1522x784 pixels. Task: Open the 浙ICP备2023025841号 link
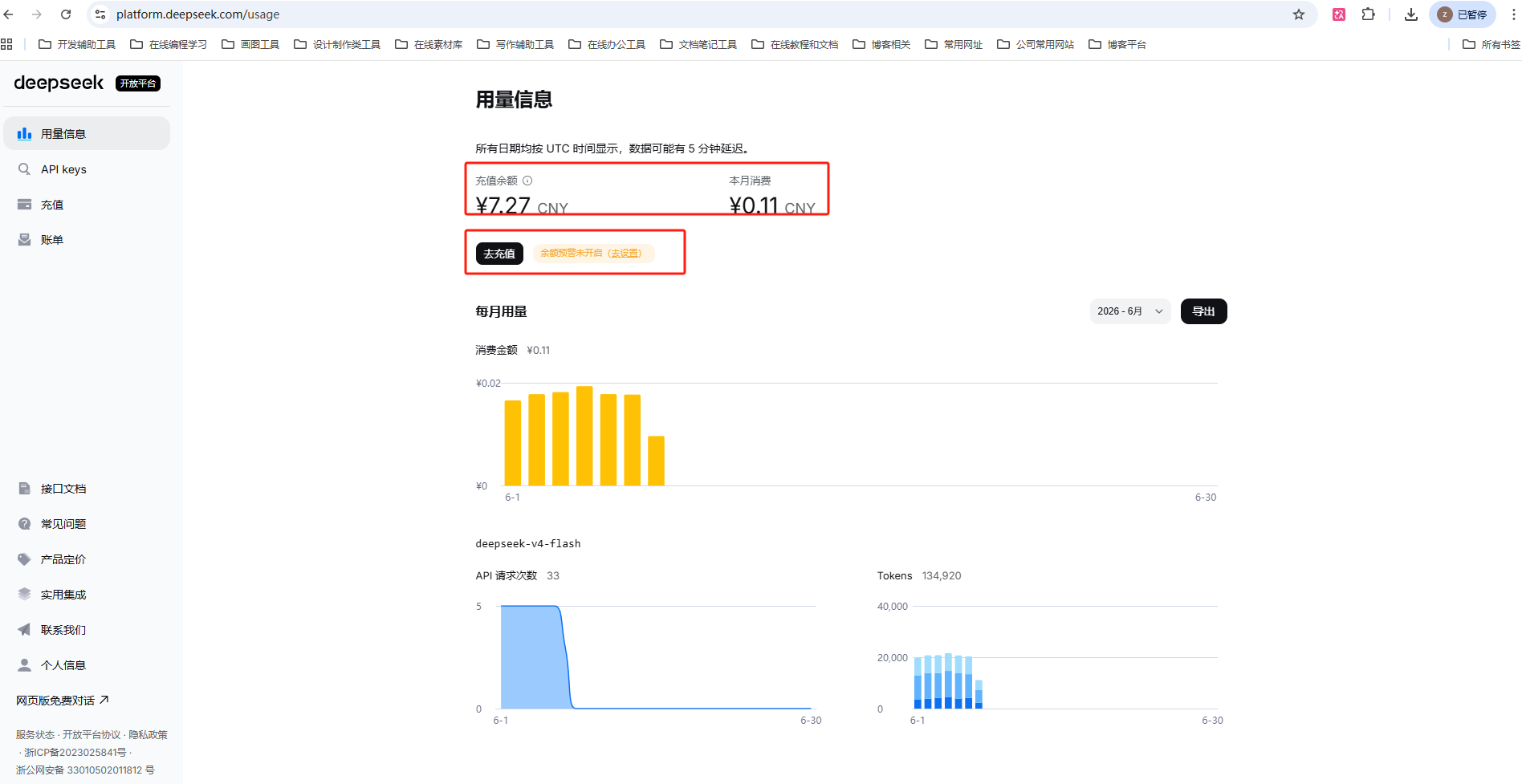[x=75, y=753]
